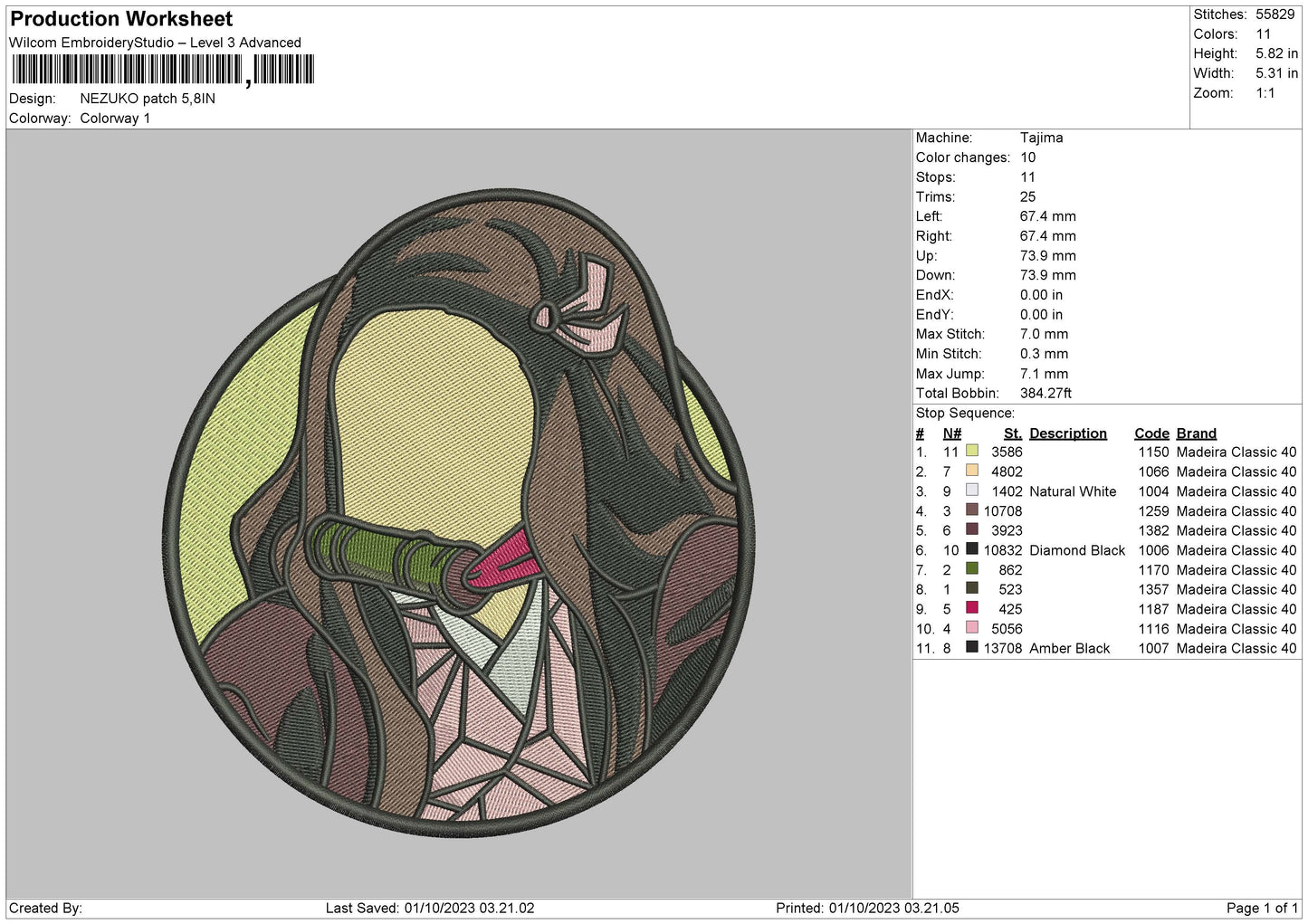Image resolution: width=1308 pixels, height=924 pixels.
Task: Click the 'Brand' column header
Action: coord(1197,433)
